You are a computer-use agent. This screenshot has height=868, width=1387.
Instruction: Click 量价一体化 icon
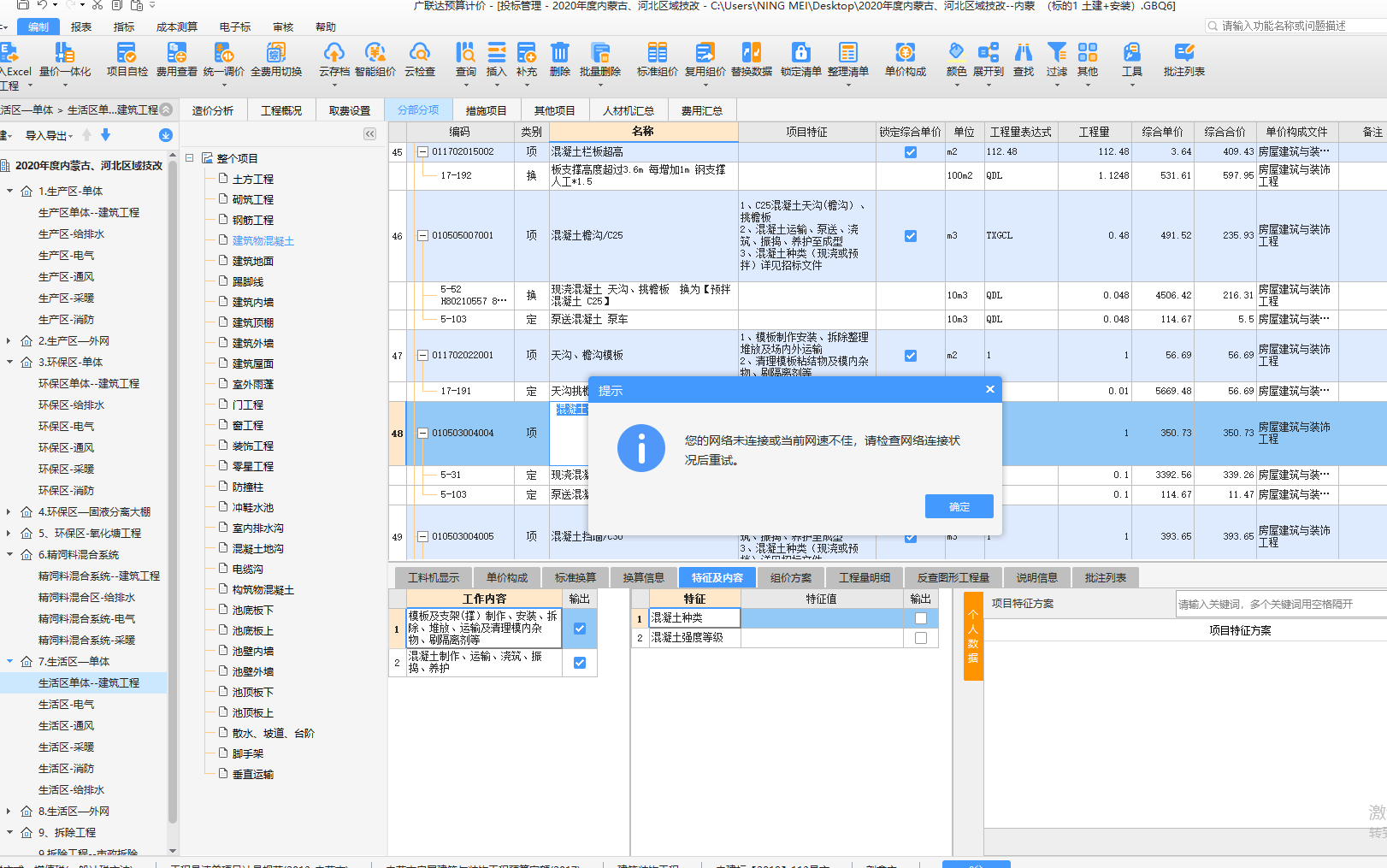tap(65, 59)
